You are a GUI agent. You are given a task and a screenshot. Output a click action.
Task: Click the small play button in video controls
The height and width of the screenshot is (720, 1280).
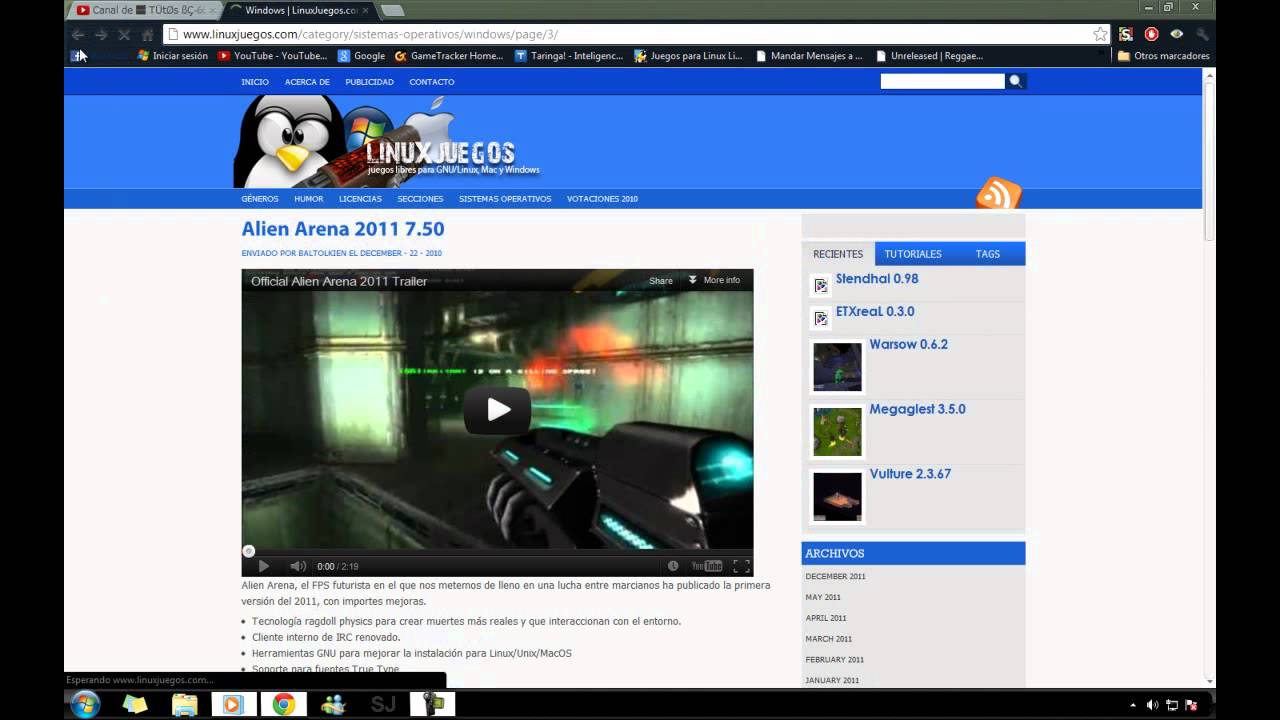(x=263, y=566)
